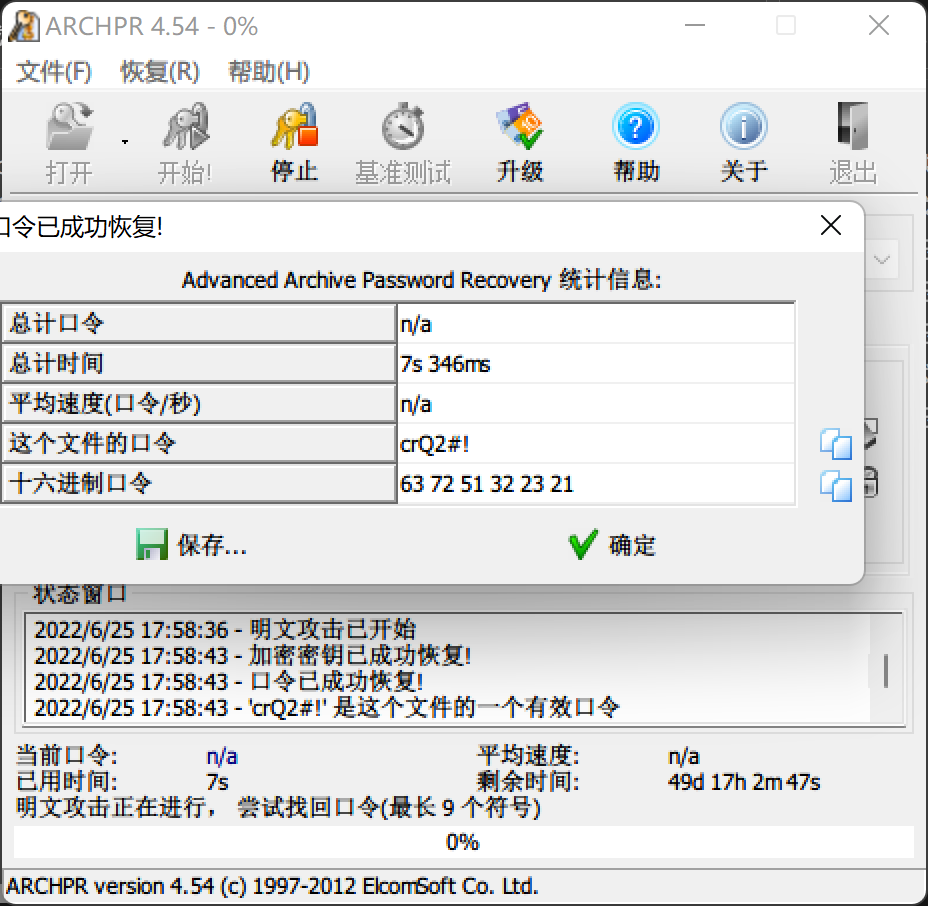Click the 总计口令 row label
This screenshot has height=906, width=928.
(x=199, y=324)
